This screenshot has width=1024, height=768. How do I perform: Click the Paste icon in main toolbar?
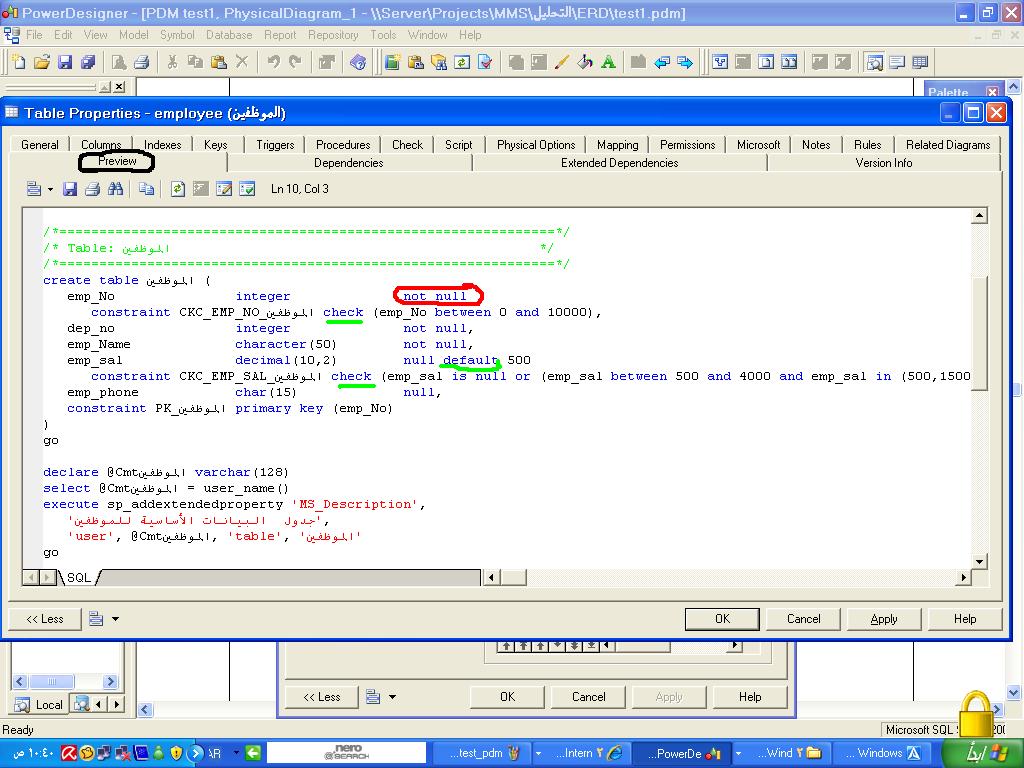(x=217, y=62)
